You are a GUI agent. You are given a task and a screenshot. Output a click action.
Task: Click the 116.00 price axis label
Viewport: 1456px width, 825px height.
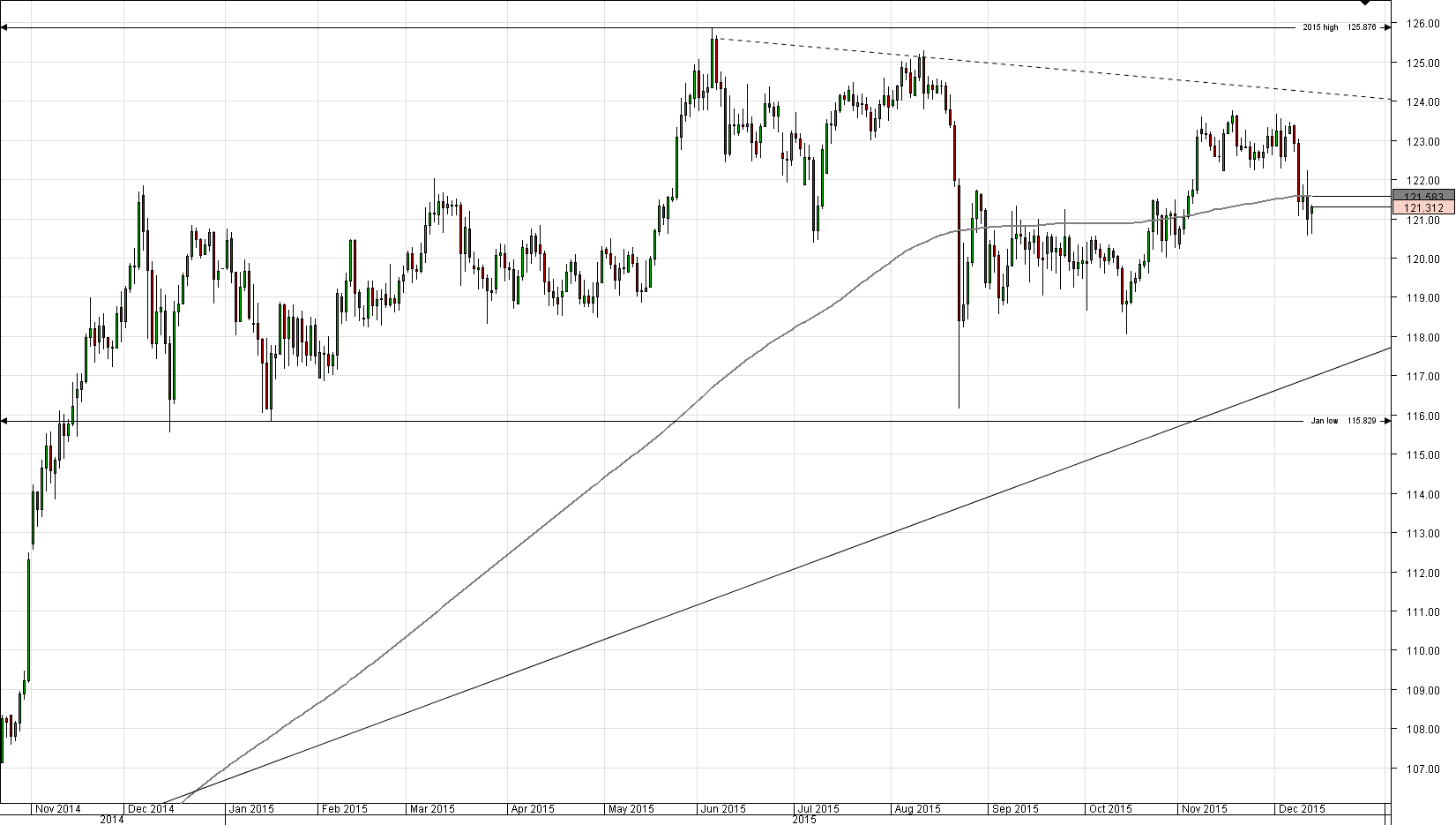click(1424, 416)
